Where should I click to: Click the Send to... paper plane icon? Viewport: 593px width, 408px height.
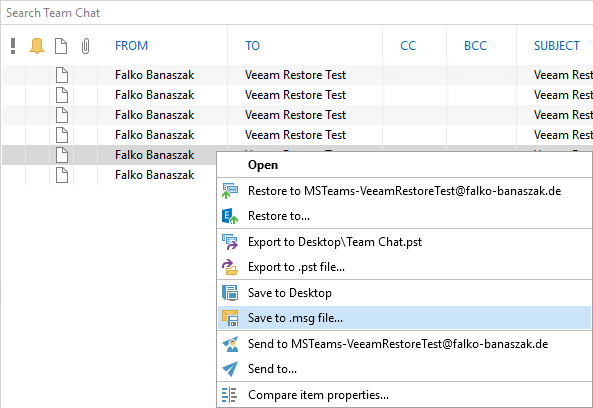[230, 369]
